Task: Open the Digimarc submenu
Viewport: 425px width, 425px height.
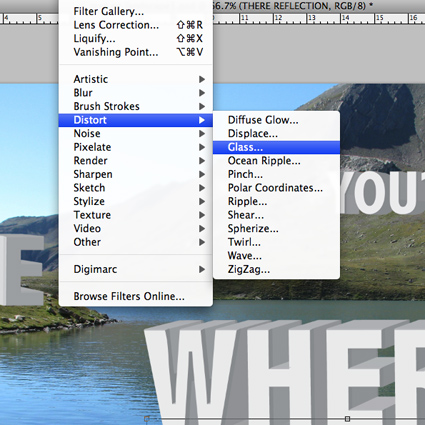Action: pyautogui.click(x=136, y=269)
